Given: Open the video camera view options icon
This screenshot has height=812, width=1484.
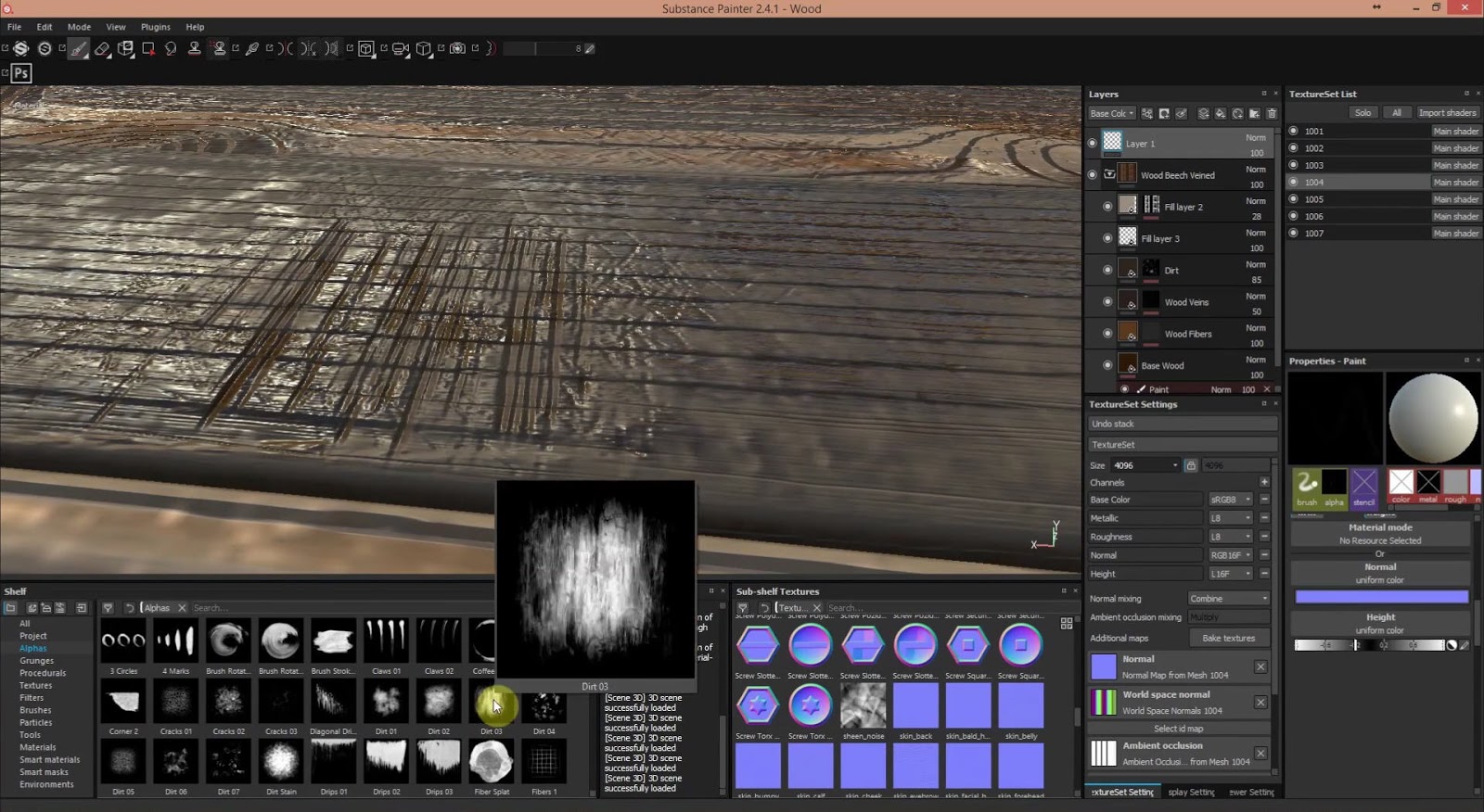Looking at the screenshot, I should (400, 49).
